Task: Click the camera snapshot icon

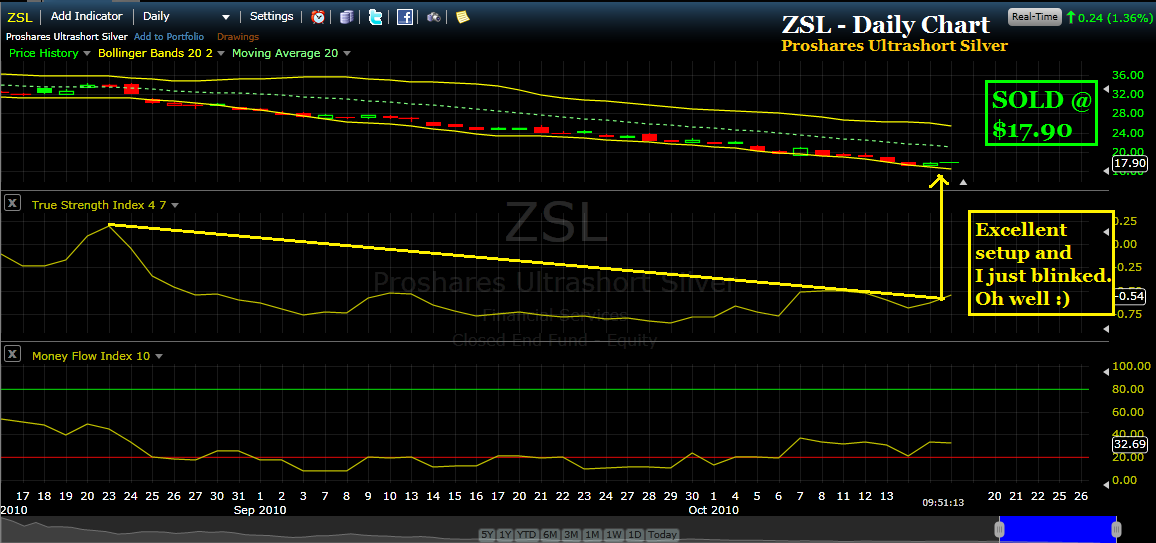Action: pyautogui.click(x=434, y=16)
